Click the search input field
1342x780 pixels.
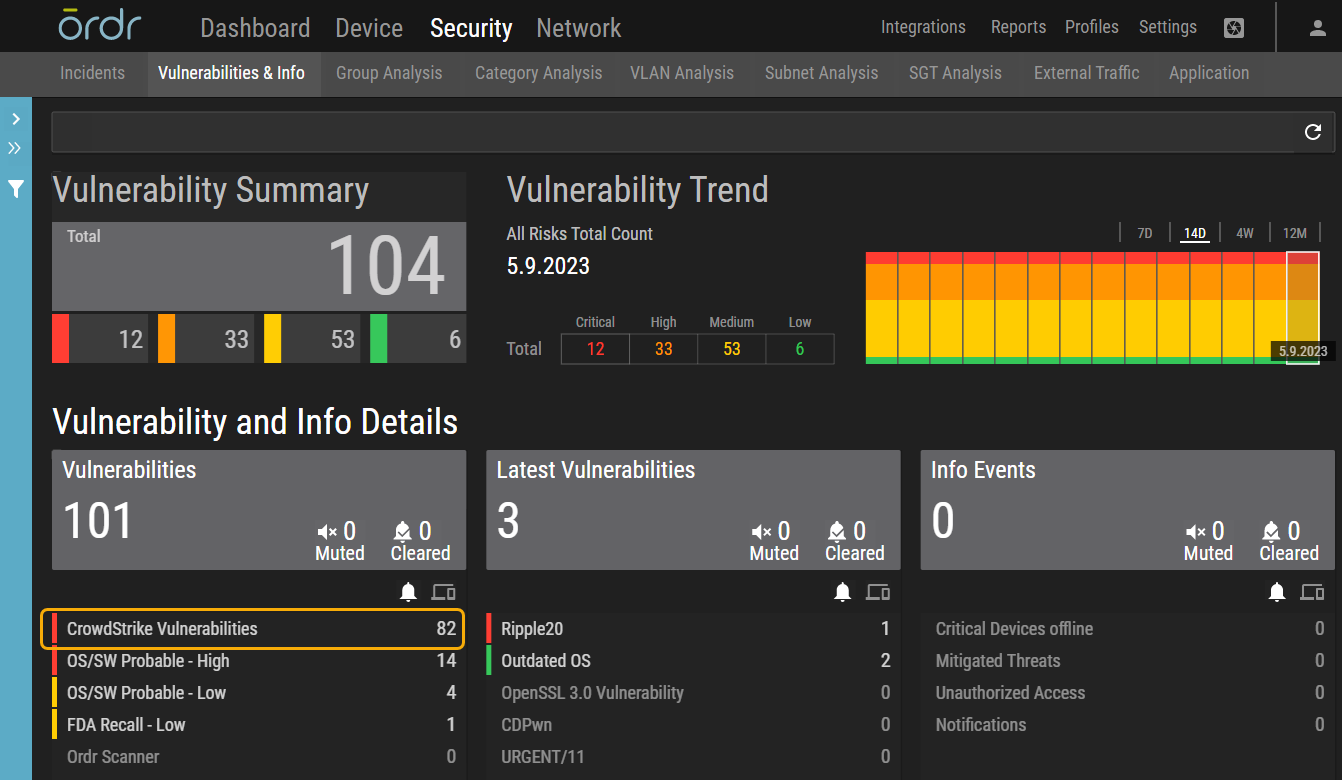tap(600, 131)
